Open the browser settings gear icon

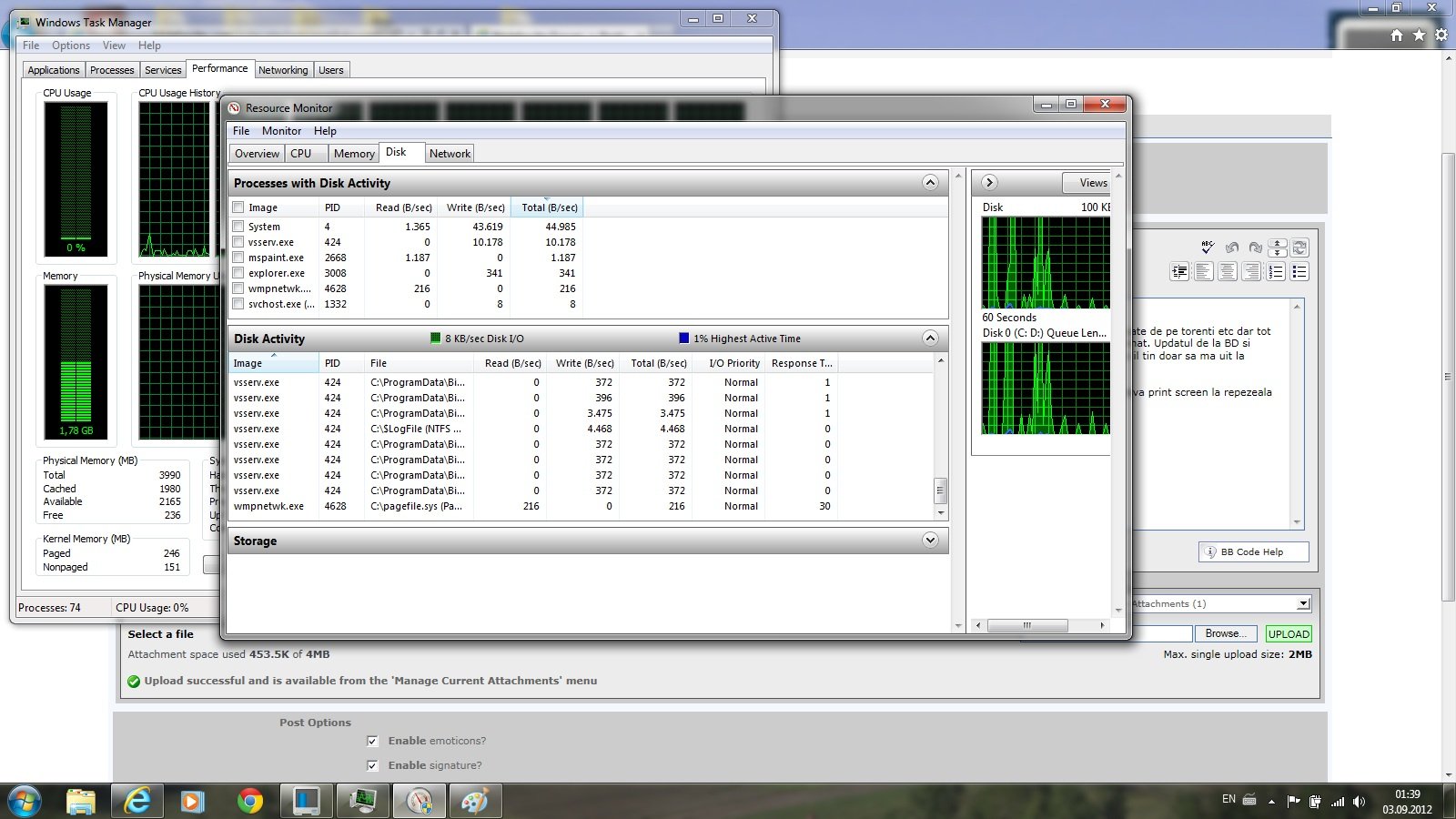coord(1441,35)
